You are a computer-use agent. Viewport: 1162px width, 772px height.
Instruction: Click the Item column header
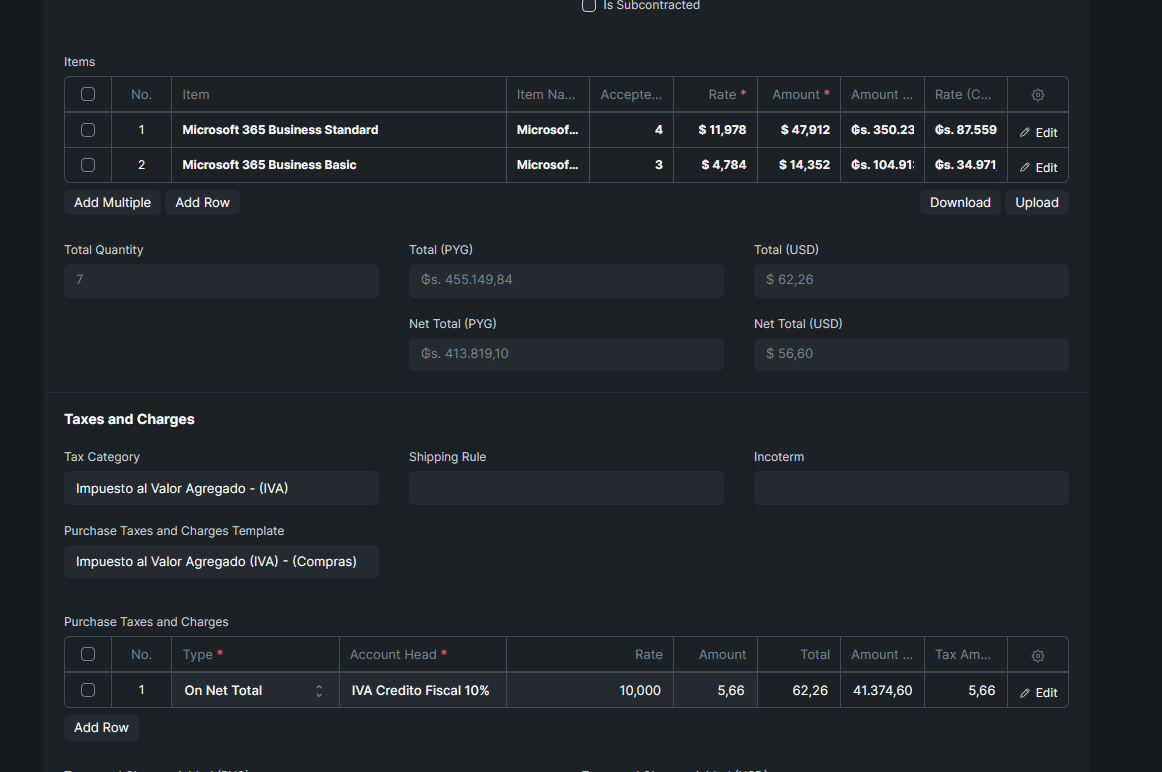339,94
